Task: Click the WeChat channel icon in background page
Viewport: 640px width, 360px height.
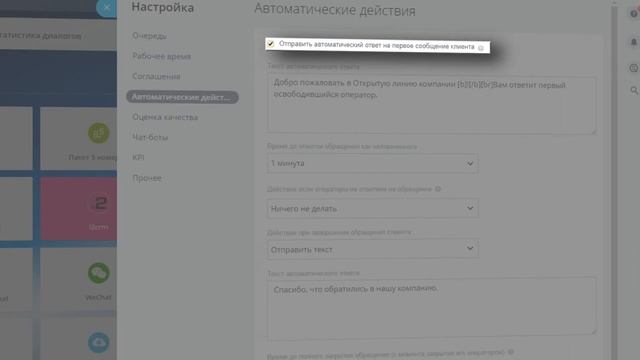Action: coord(98,273)
